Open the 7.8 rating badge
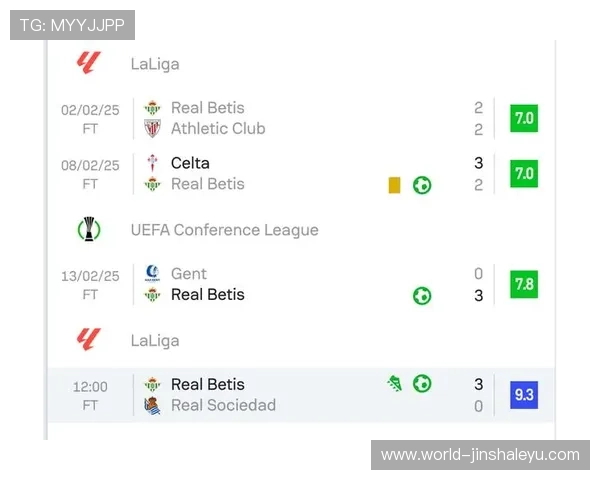This screenshot has width=600, height=480. pyautogui.click(x=523, y=284)
